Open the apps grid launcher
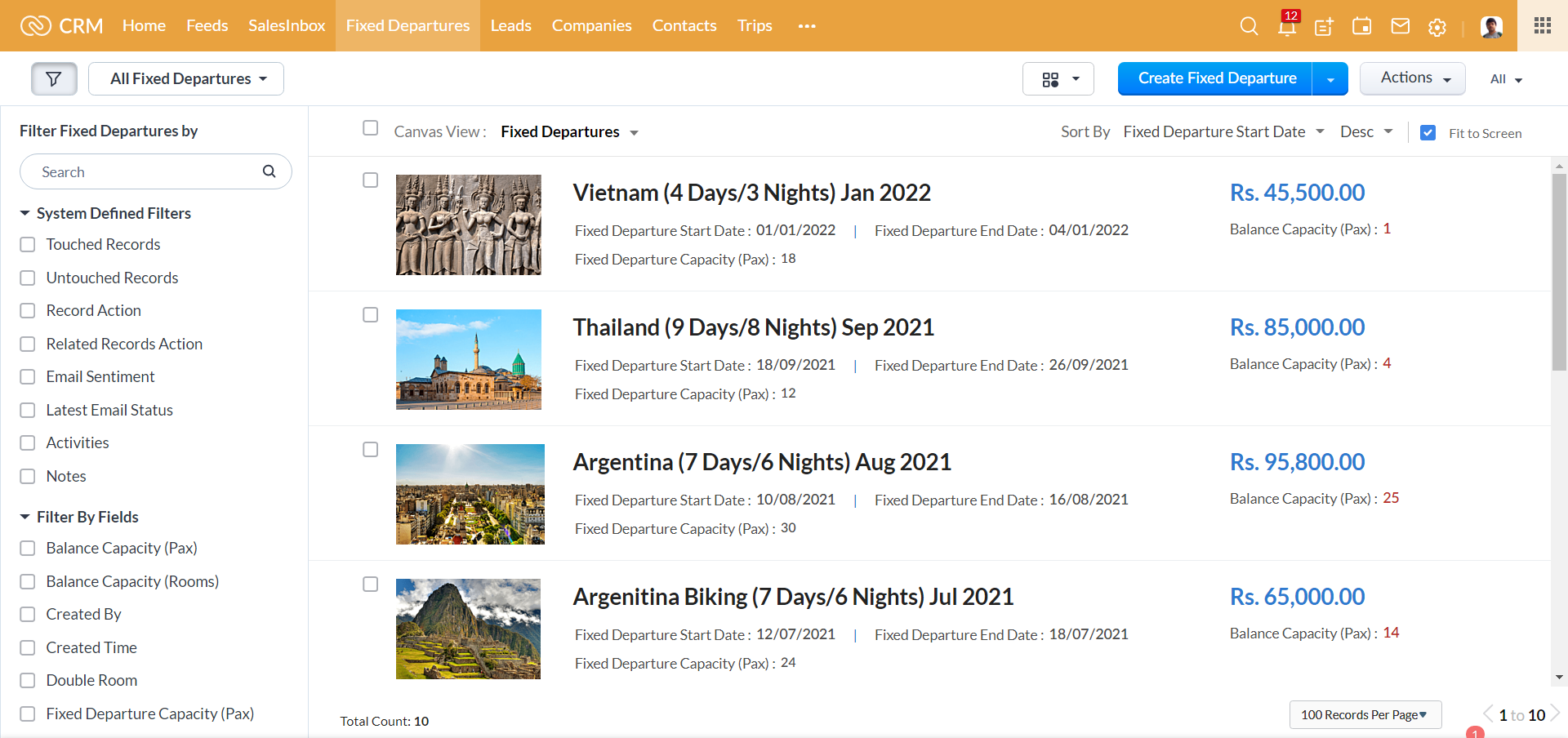The image size is (1568, 738). 1542,25
